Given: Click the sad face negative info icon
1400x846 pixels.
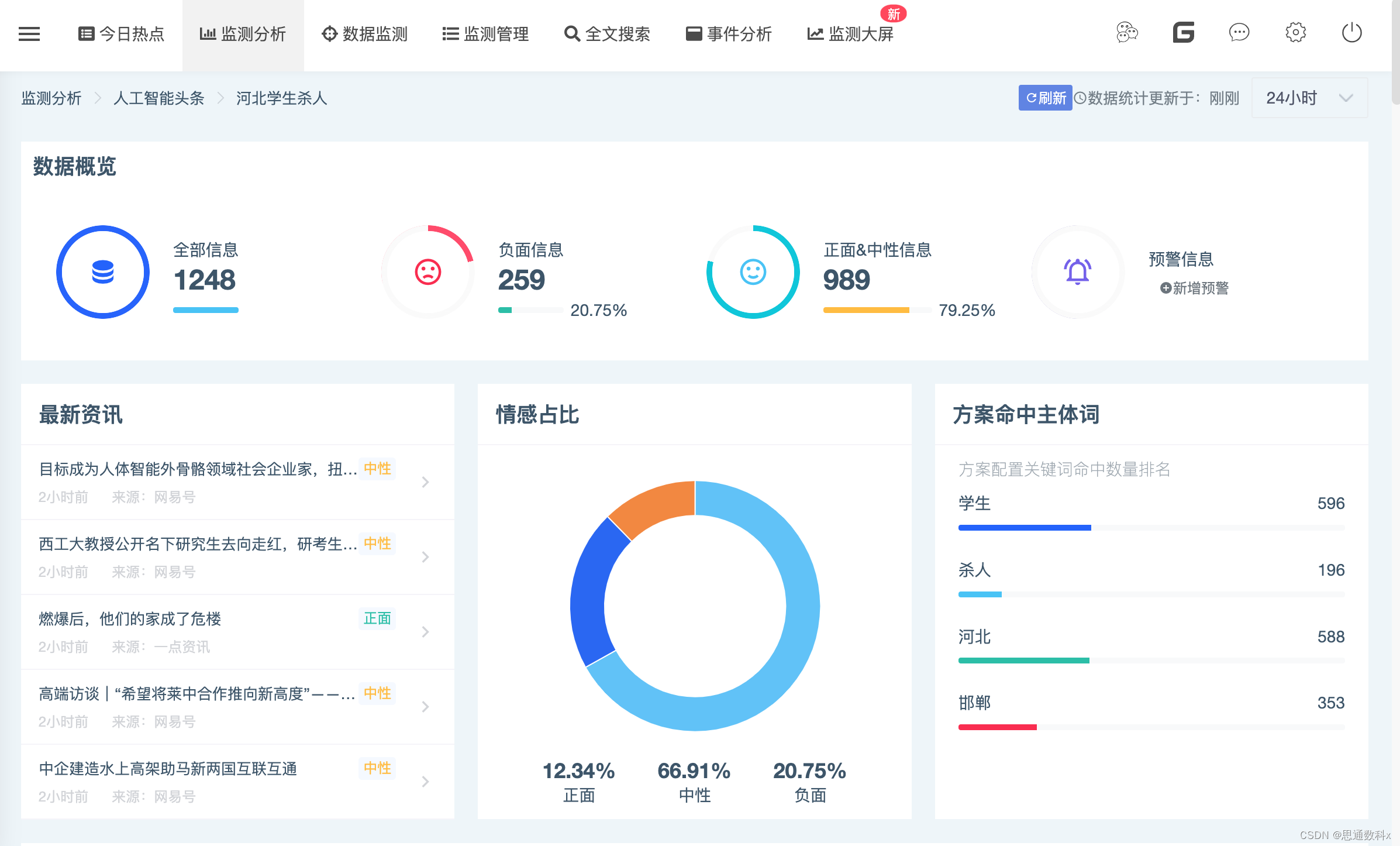Looking at the screenshot, I should coord(427,272).
